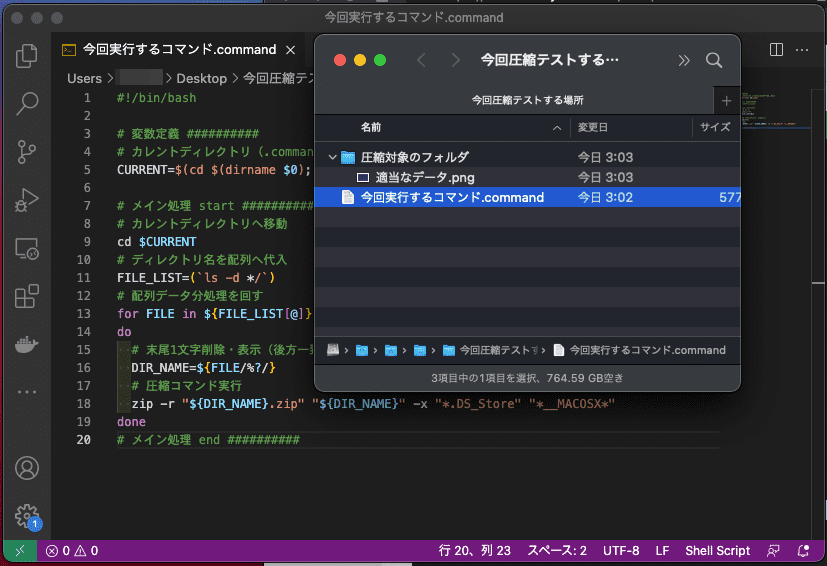
Task: Change indentation via スペース: 2
Action: pyautogui.click(x=557, y=551)
